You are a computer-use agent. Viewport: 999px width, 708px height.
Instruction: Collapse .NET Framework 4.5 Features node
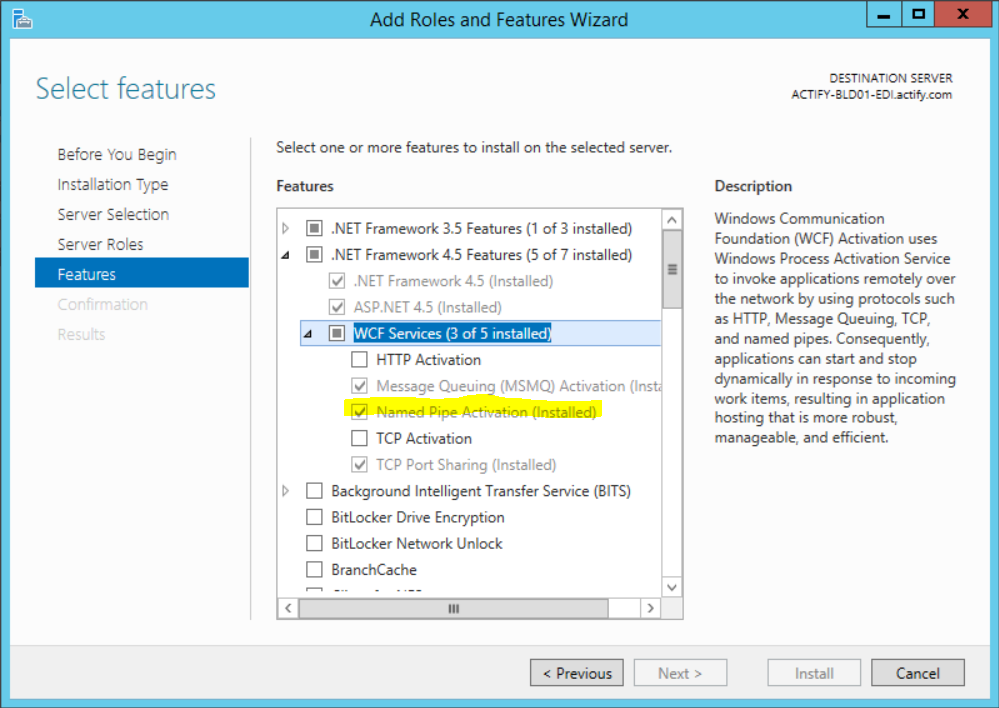click(287, 255)
